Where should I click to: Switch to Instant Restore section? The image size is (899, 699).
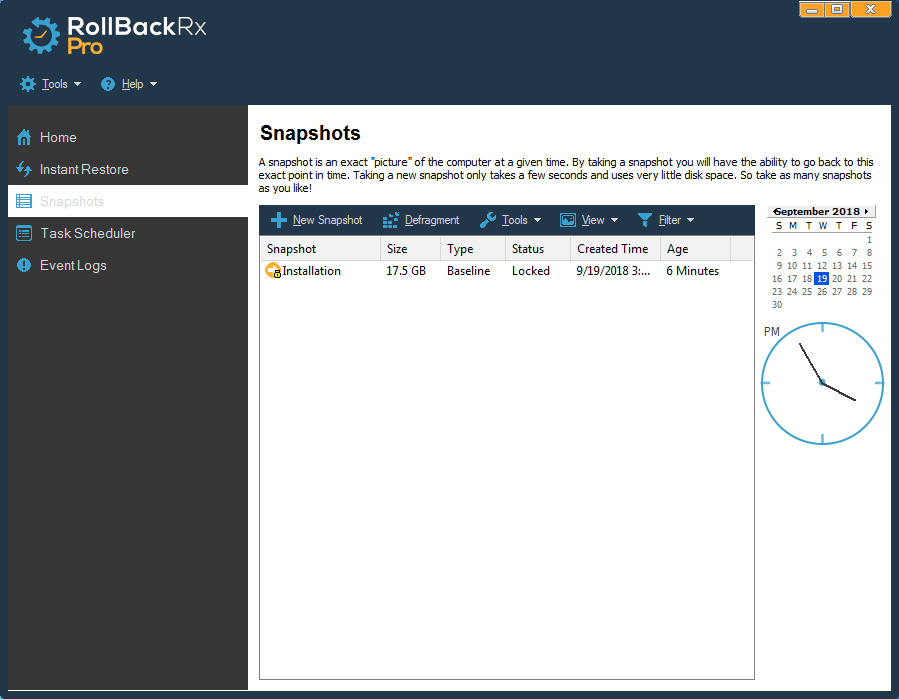pos(128,169)
